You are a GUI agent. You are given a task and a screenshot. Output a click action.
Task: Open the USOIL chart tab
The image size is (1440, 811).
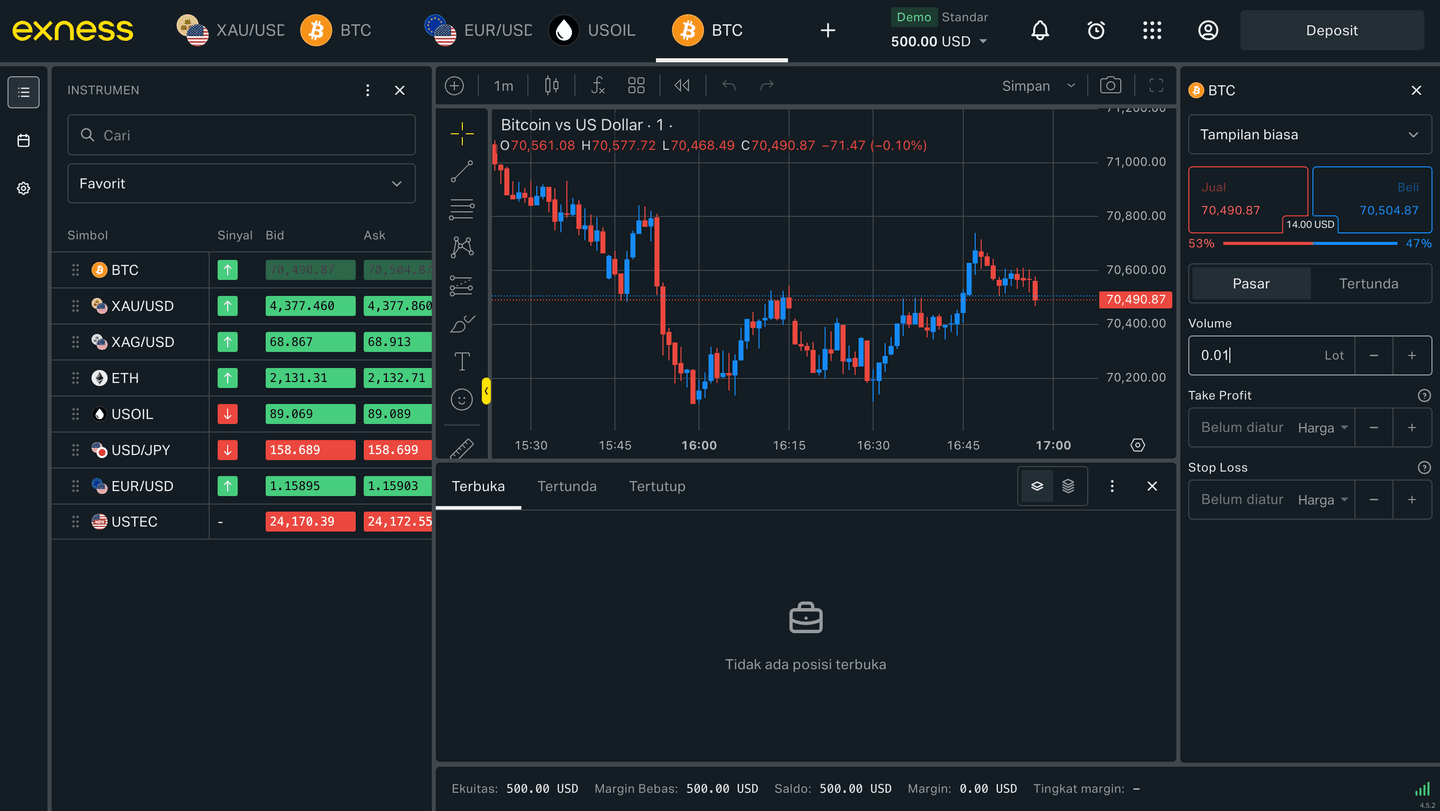593,31
